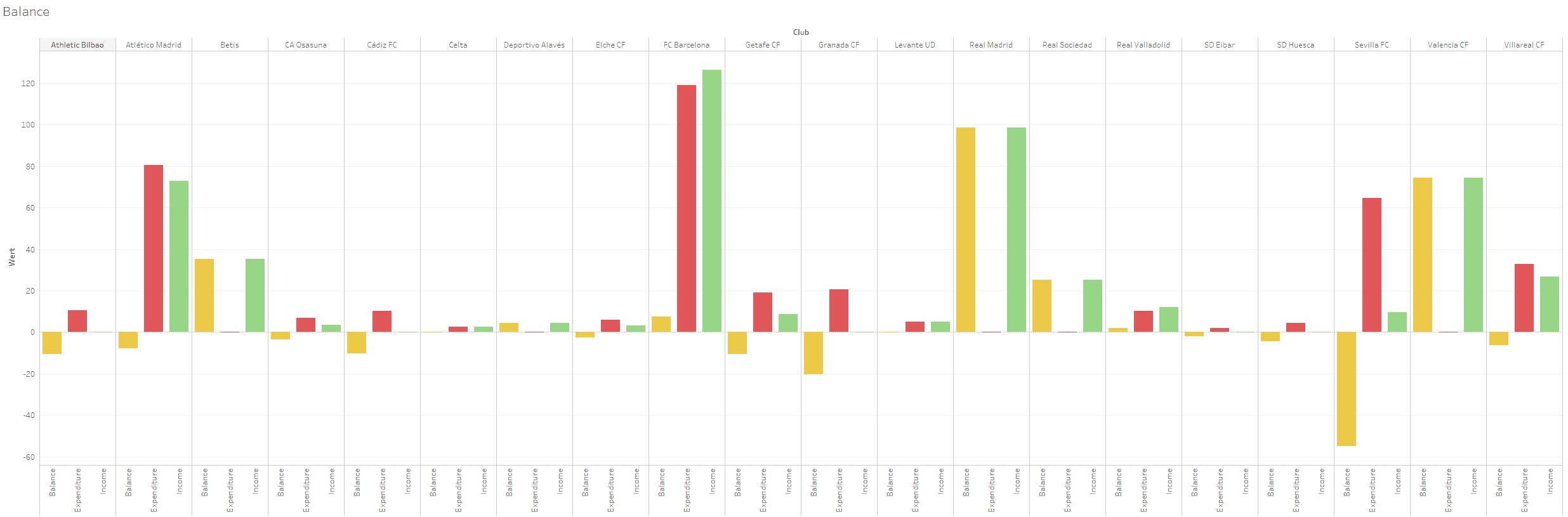The height and width of the screenshot is (517, 1568).
Task: Select the Athletic Bilbao column header
Action: (77, 45)
